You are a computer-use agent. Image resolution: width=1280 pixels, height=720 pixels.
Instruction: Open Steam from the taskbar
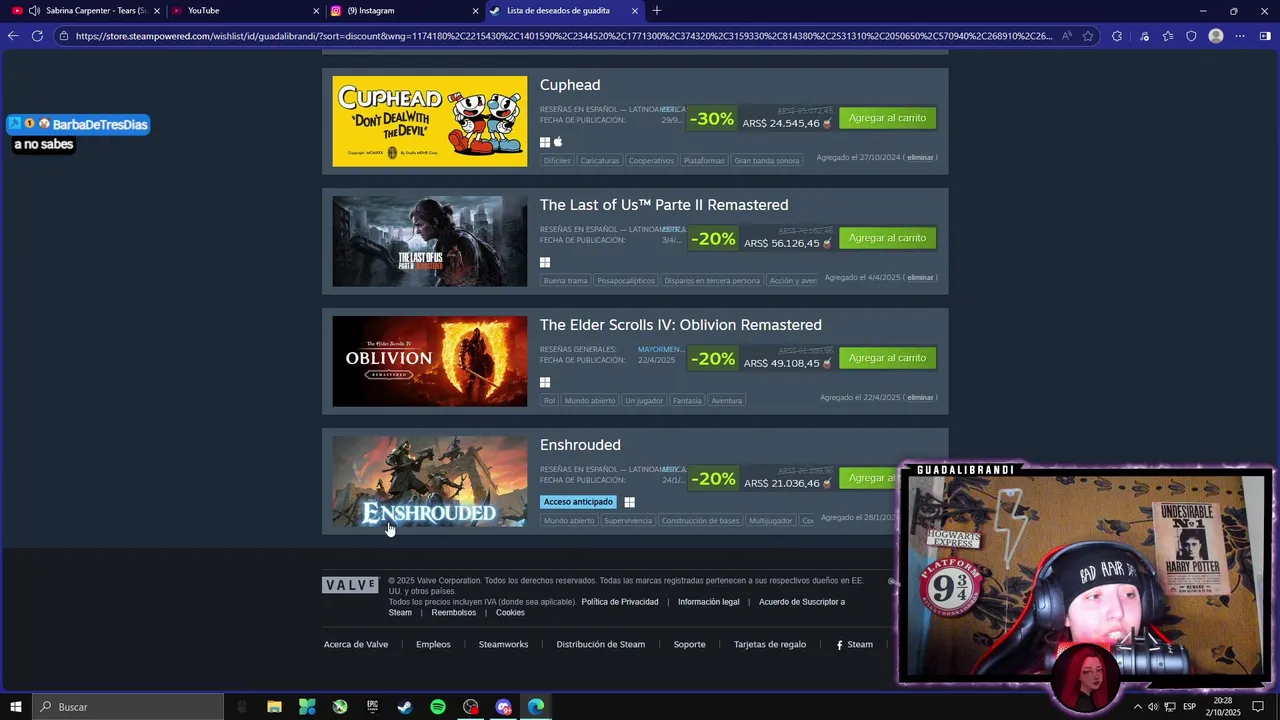405,707
